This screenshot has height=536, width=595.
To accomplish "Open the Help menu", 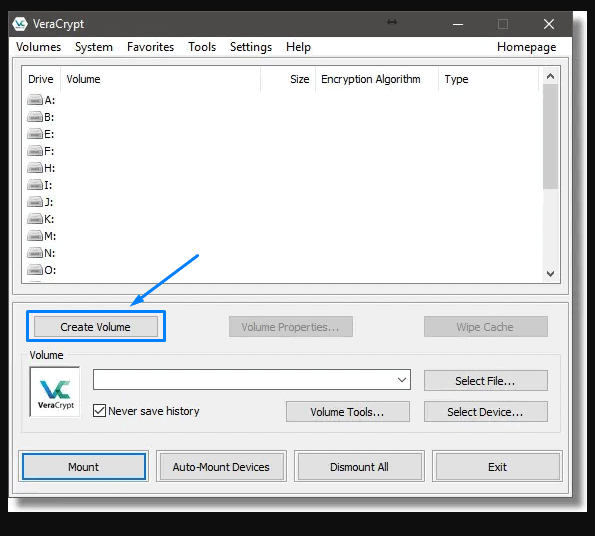I will 298,47.
